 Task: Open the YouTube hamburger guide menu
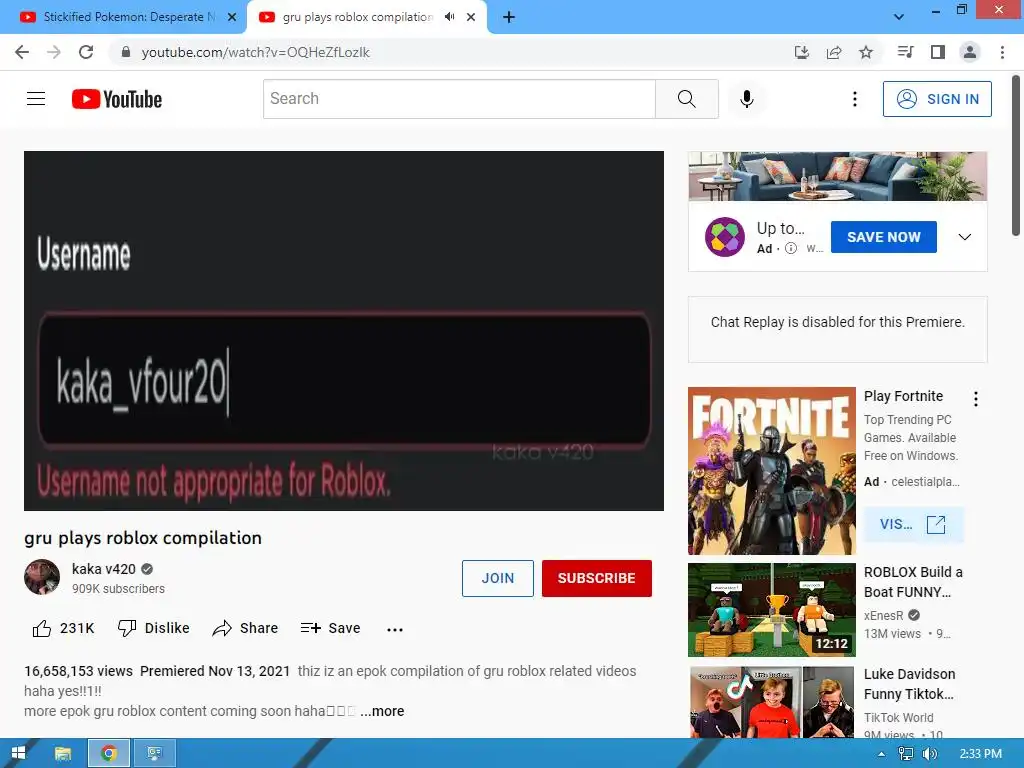(x=36, y=99)
